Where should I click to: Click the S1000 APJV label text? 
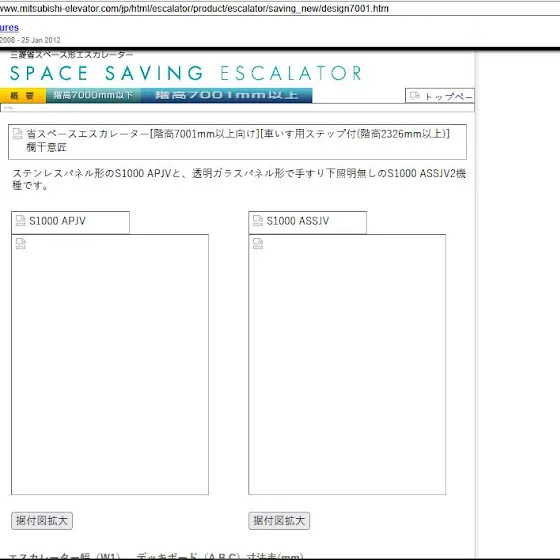(x=58, y=221)
